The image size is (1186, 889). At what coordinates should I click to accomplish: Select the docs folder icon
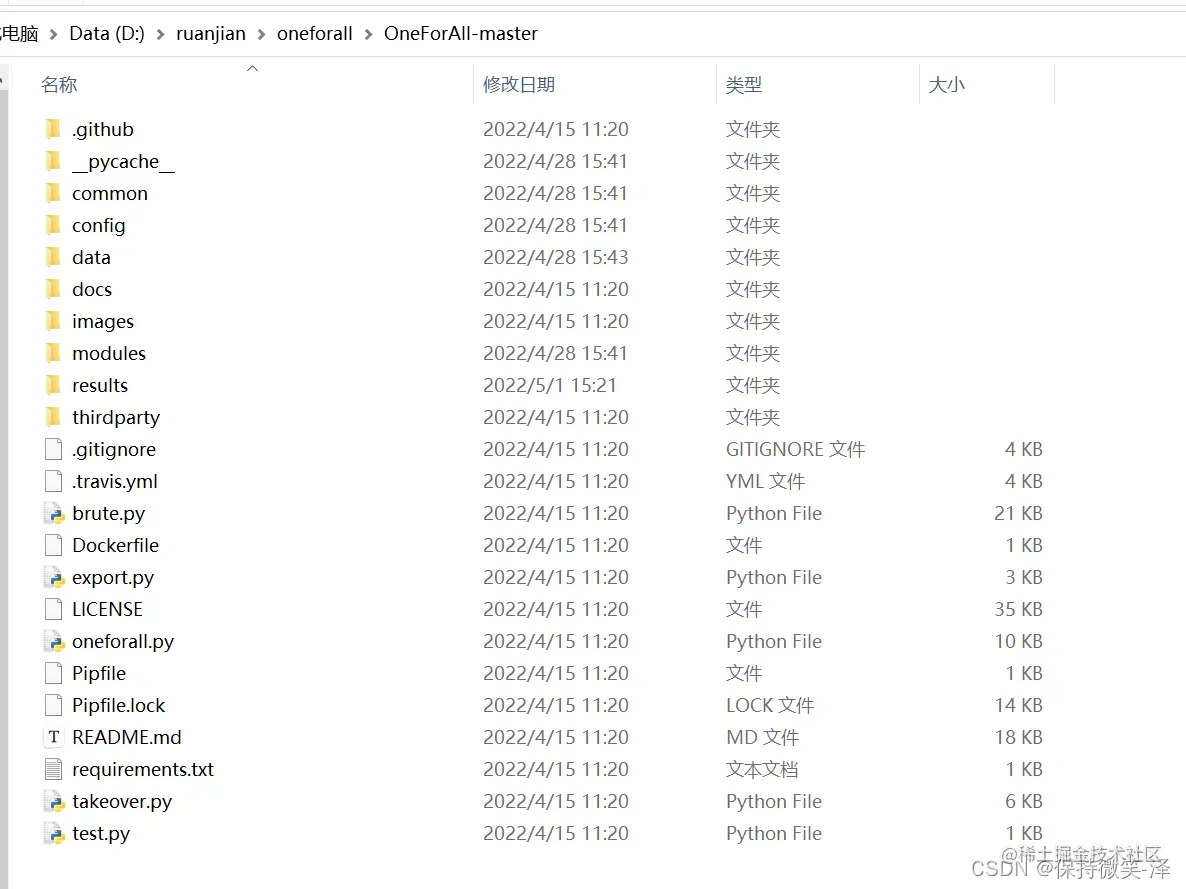(54, 289)
